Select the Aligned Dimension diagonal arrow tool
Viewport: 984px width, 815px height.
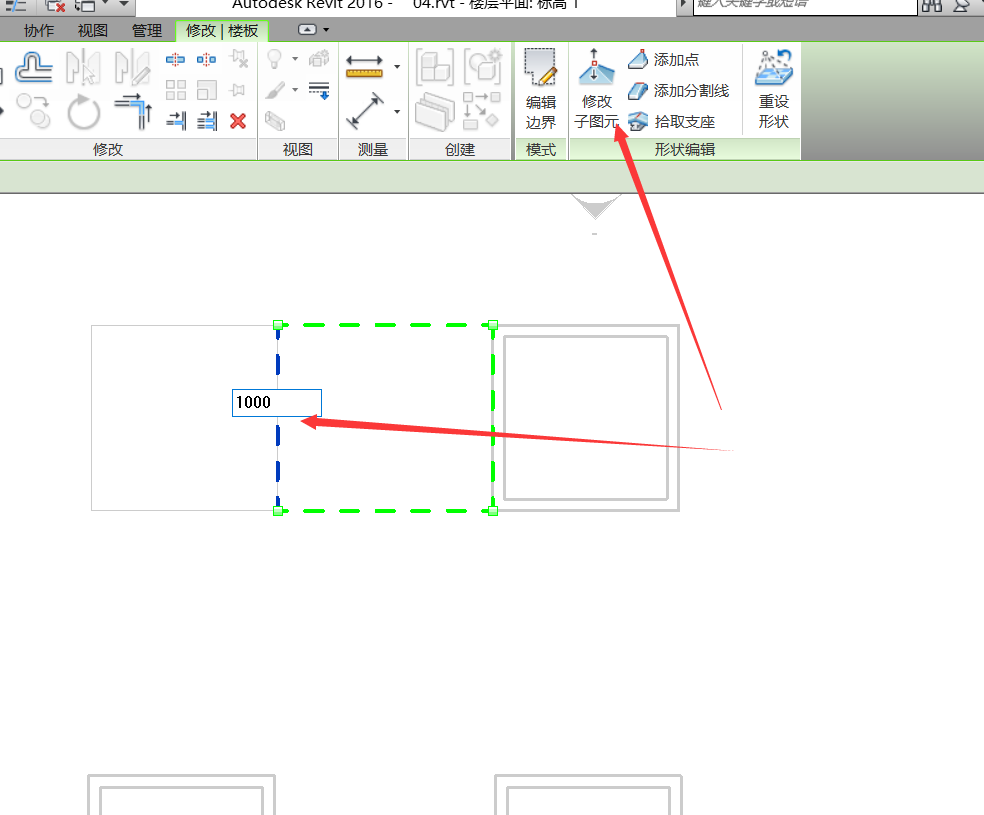click(x=366, y=111)
